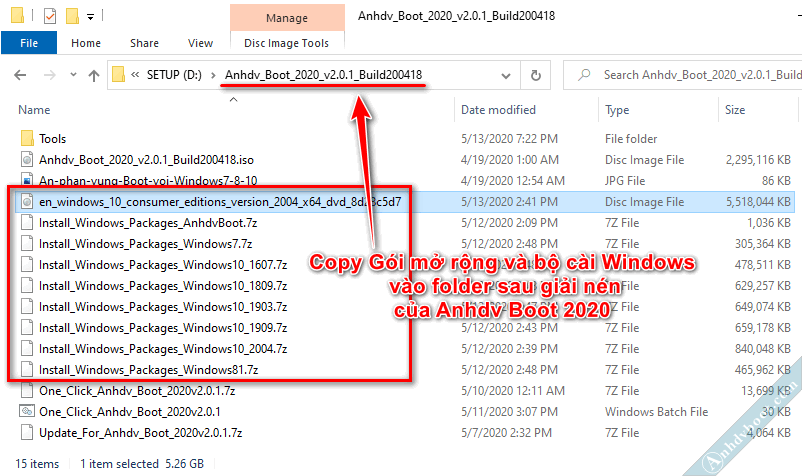The image size is (802, 476).
Task: Select the Disc Image Tools tab
Action: (286, 43)
